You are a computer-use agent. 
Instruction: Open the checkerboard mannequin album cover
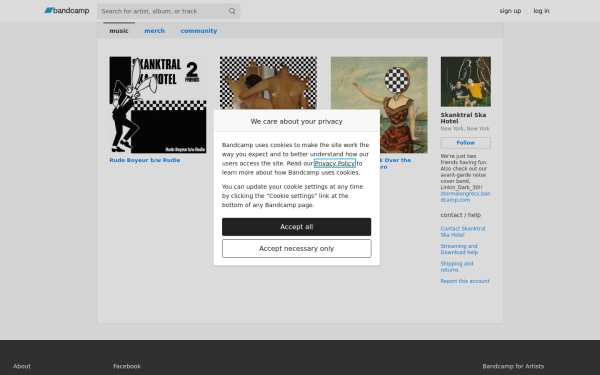coord(268,83)
